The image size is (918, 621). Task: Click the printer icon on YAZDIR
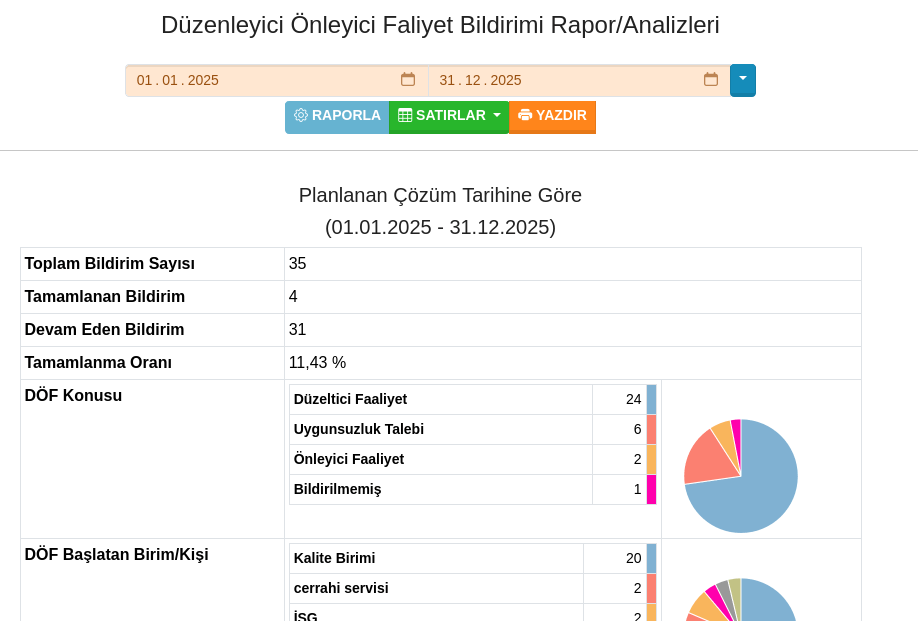525,115
